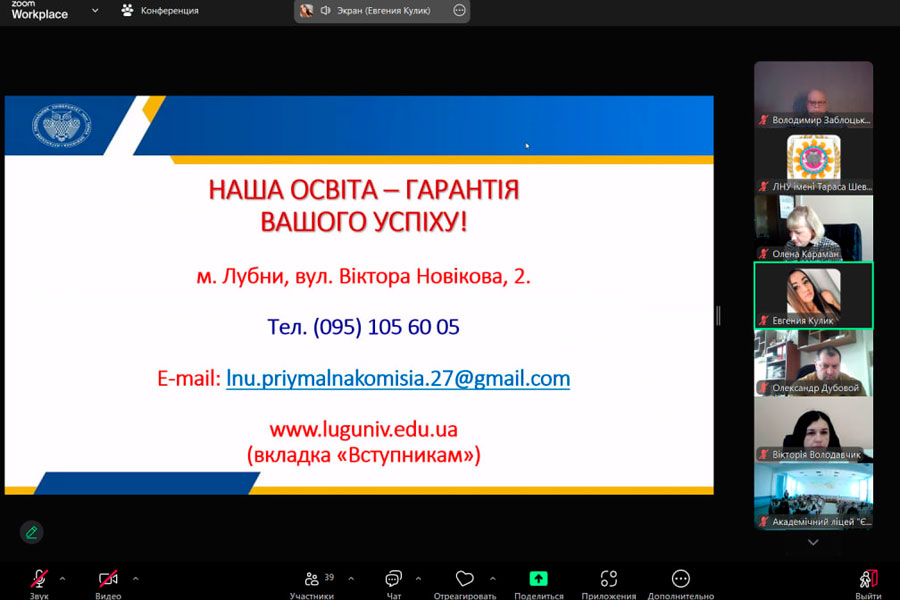Select Академічний ліцей video thumbnail

point(813,497)
